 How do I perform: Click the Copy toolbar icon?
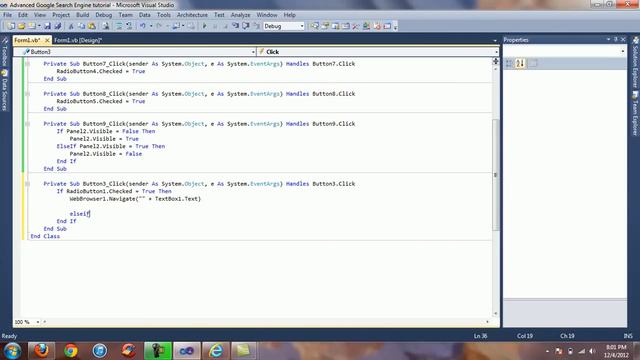(81, 26)
